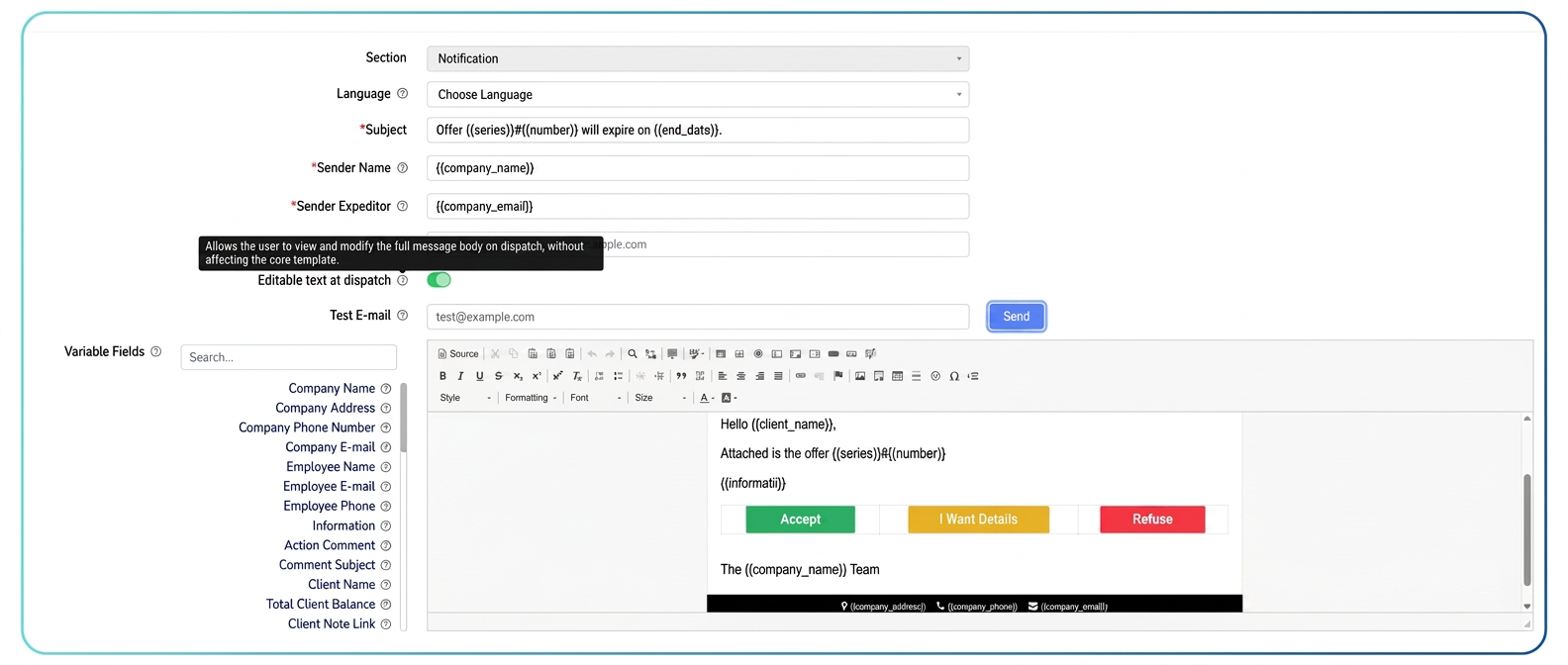Insert the Client Name variable
Viewport: 1568px width, 665px height.
point(342,585)
